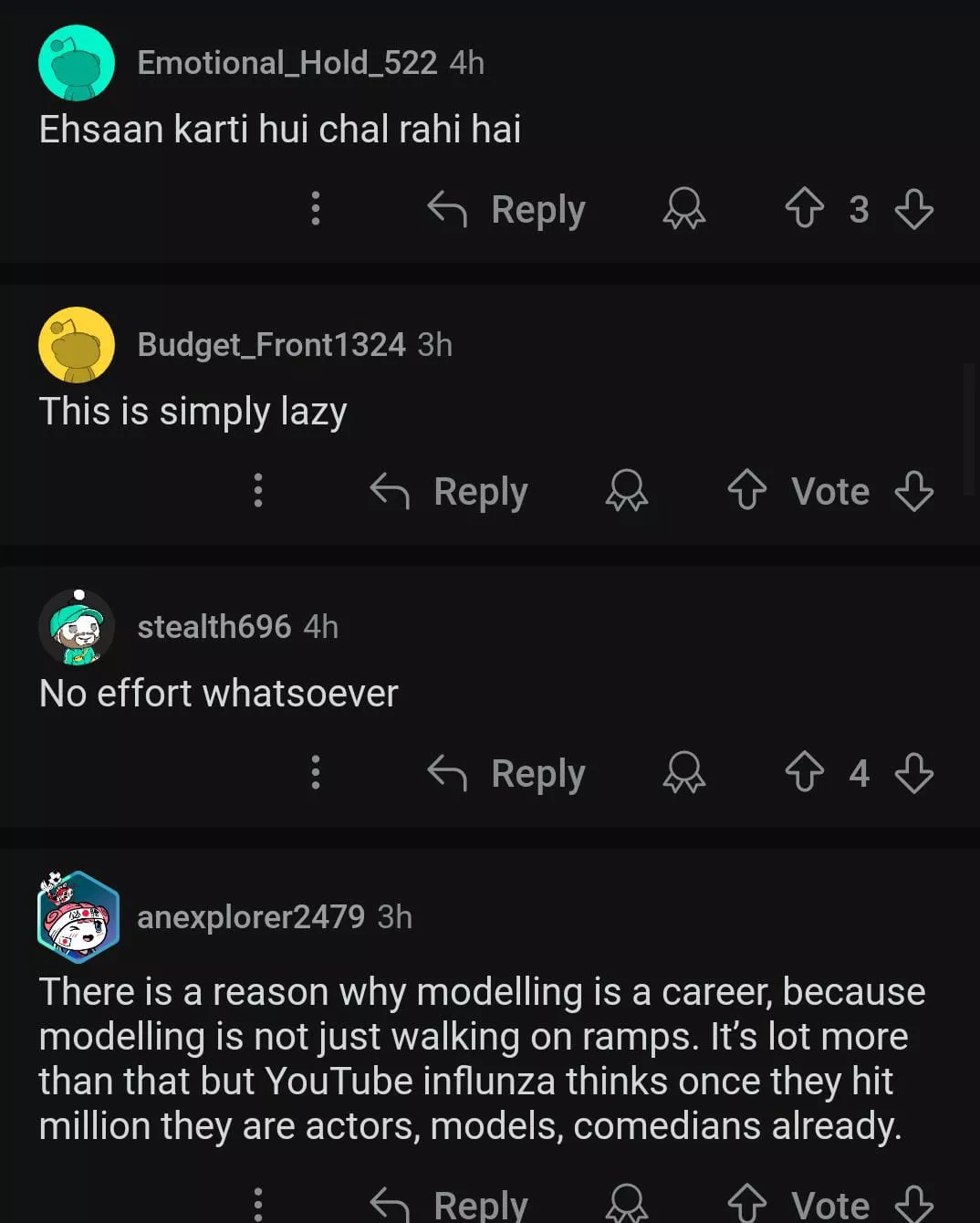The width and height of the screenshot is (980, 1223).
Task: Open overflow menu on stealth696's comment
Action: [x=316, y=772]
